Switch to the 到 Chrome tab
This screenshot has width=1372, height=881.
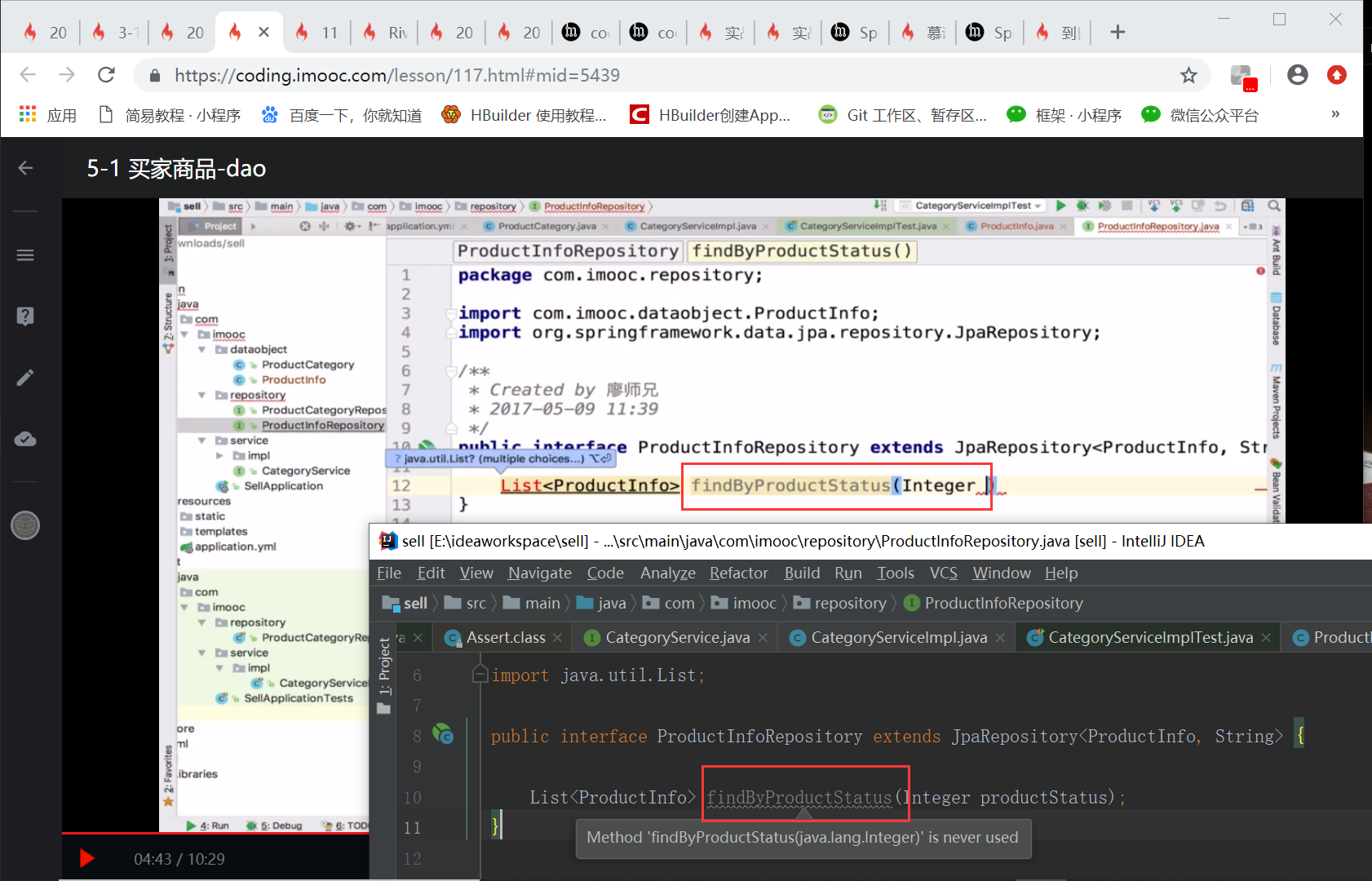tap(1060, 33)
